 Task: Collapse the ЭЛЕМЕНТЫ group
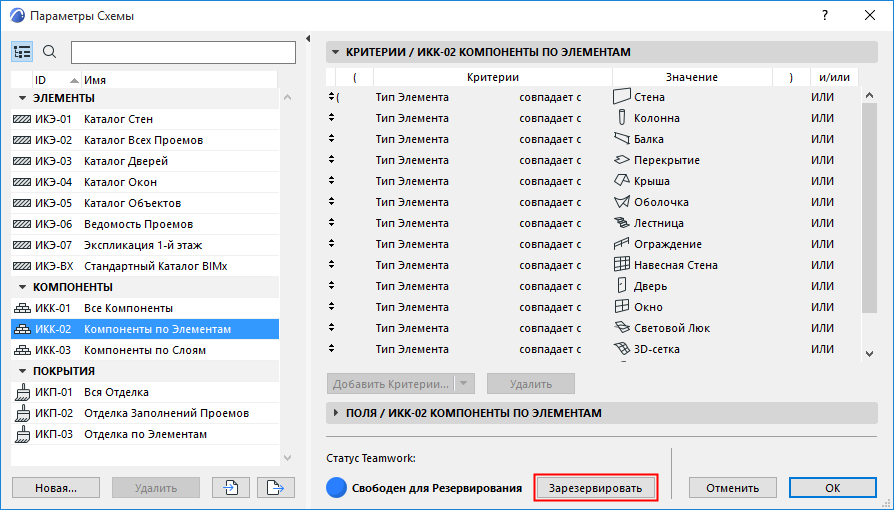click(x=22, y=98)
